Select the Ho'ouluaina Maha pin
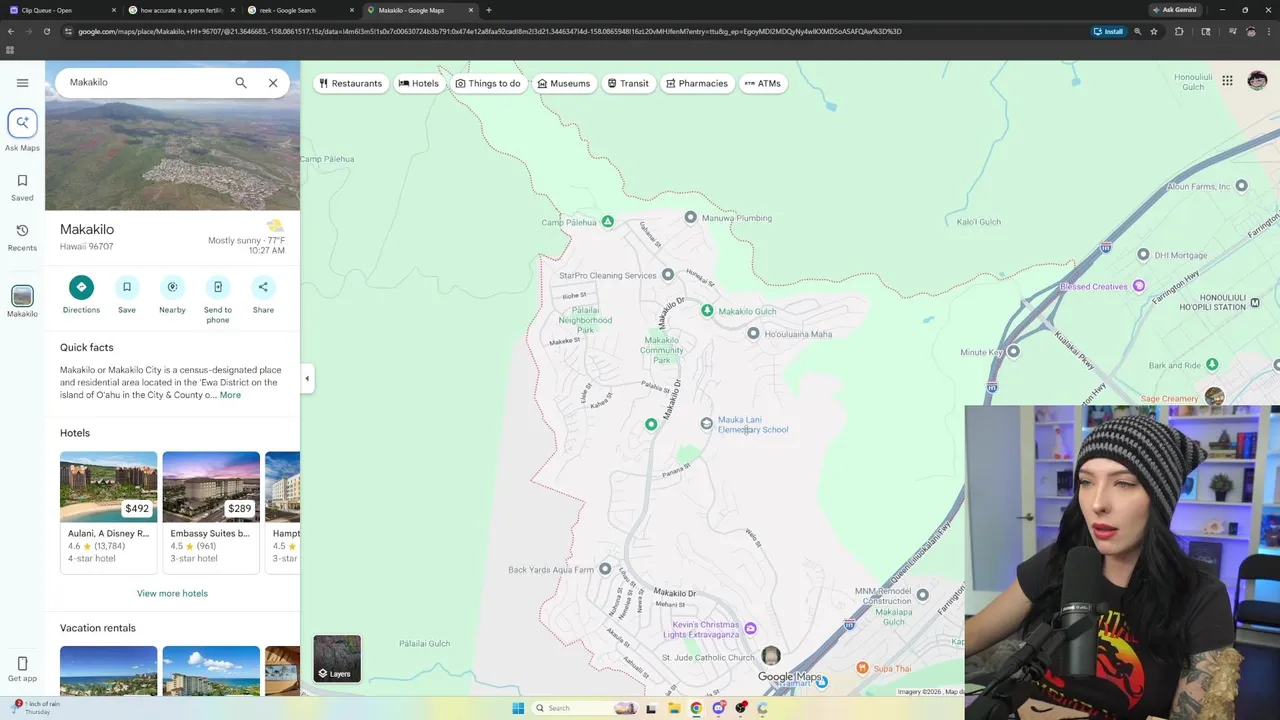Screen dimensions: 1280x720 753,333
